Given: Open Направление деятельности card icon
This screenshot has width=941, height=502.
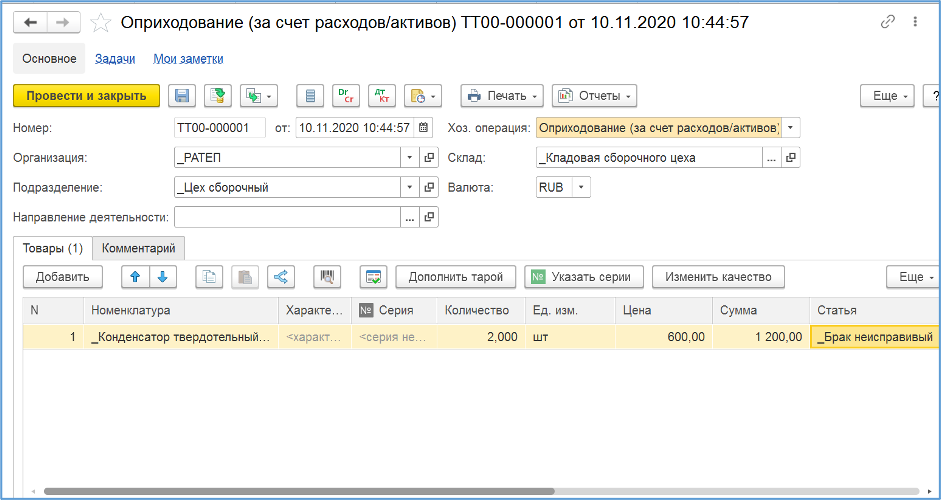Looking at the screenshot, I should 429,217.
